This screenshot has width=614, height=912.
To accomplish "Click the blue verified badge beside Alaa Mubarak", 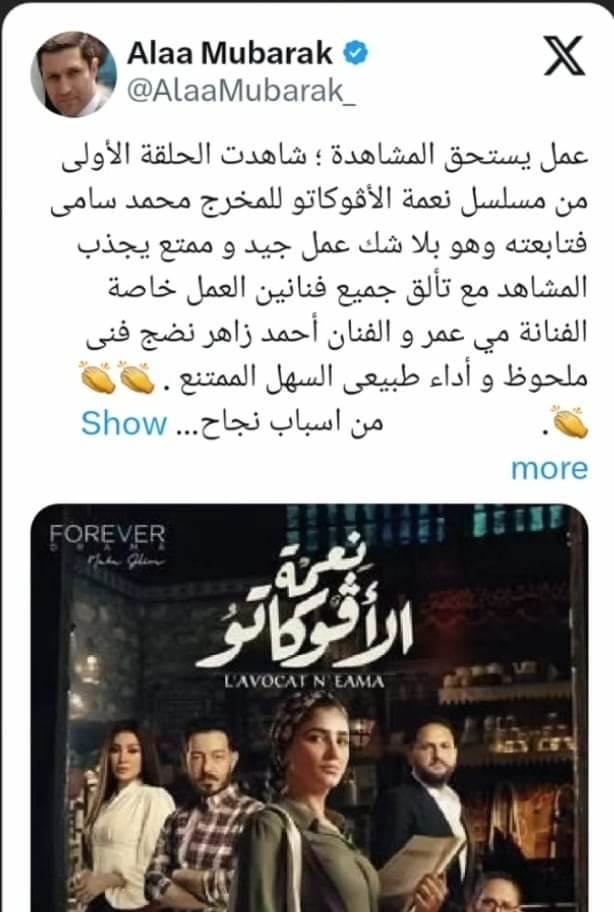I will point(355,54).
